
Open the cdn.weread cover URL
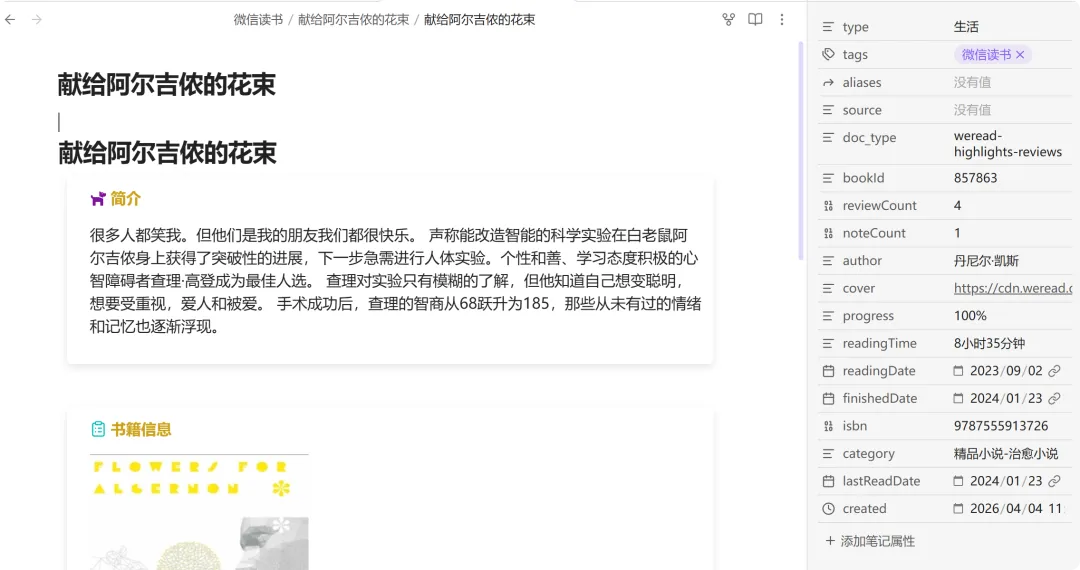[x=1012, y=288]
